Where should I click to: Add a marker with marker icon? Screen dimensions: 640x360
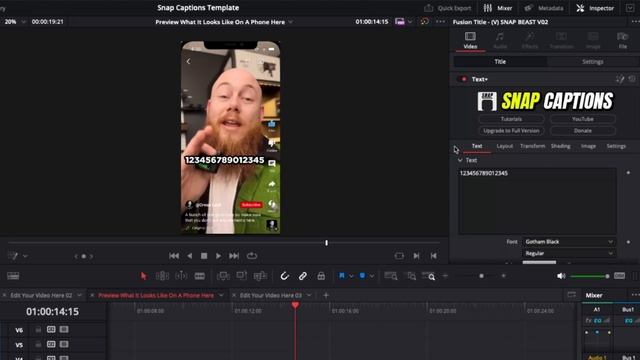tap(362, 276)
